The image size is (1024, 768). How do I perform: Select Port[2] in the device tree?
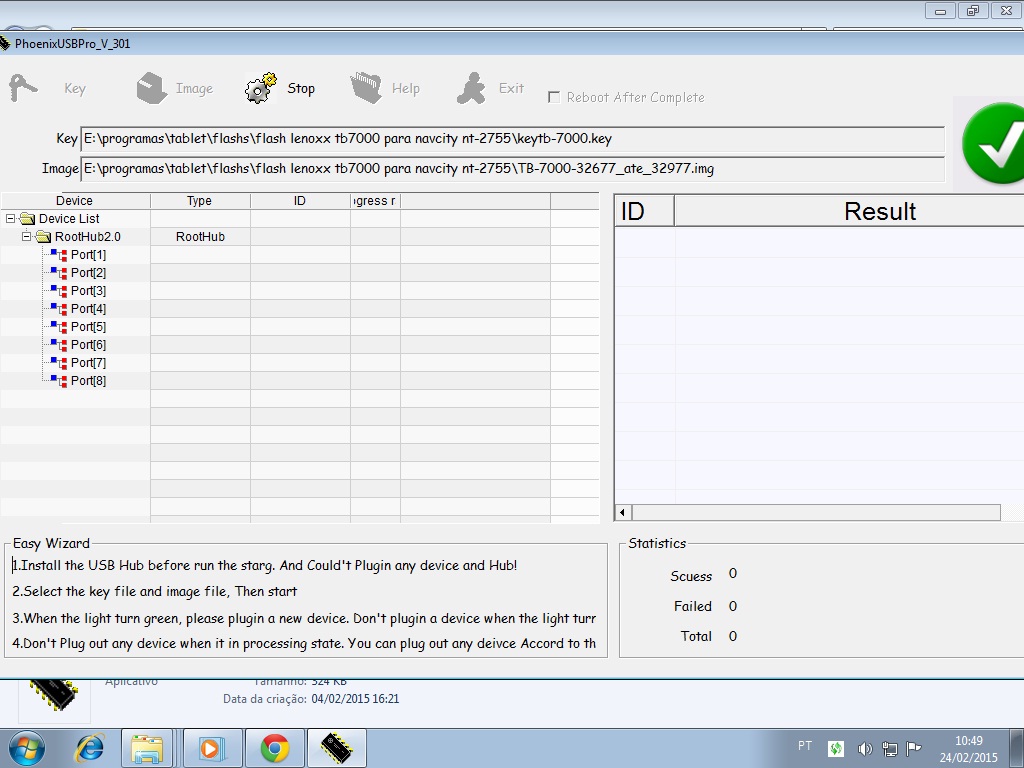click(88, 273)
